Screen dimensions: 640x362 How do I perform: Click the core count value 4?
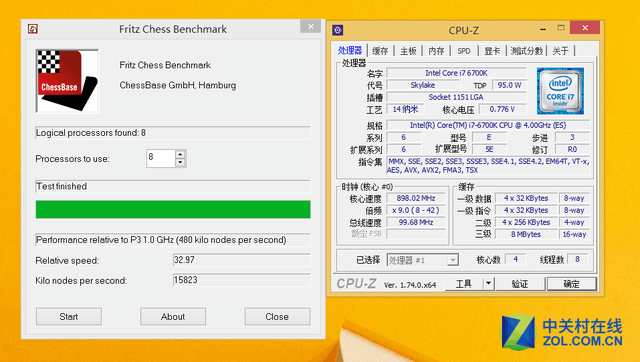click(x=516, y=259)
